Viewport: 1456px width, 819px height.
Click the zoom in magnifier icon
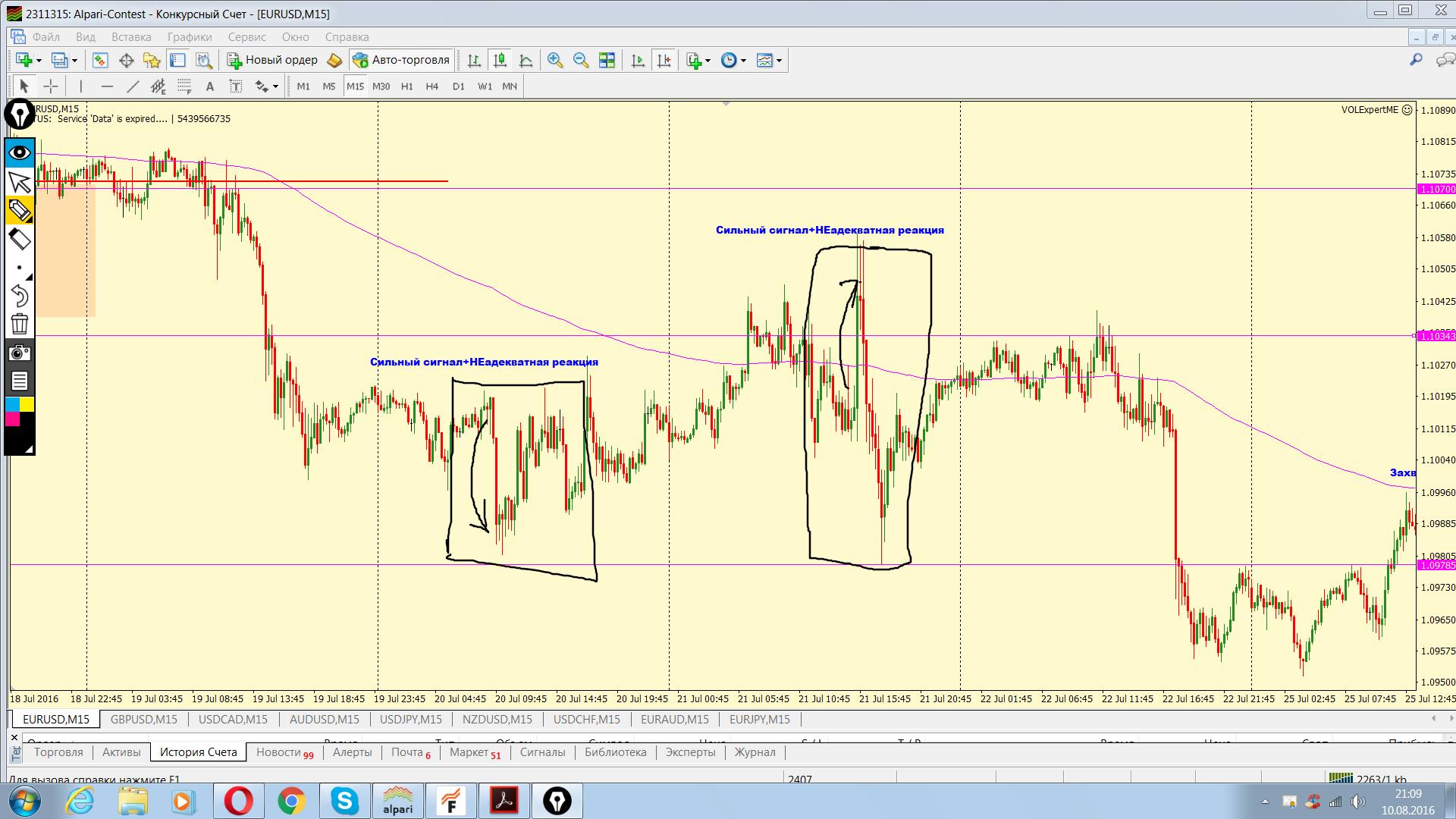point(555,61)
